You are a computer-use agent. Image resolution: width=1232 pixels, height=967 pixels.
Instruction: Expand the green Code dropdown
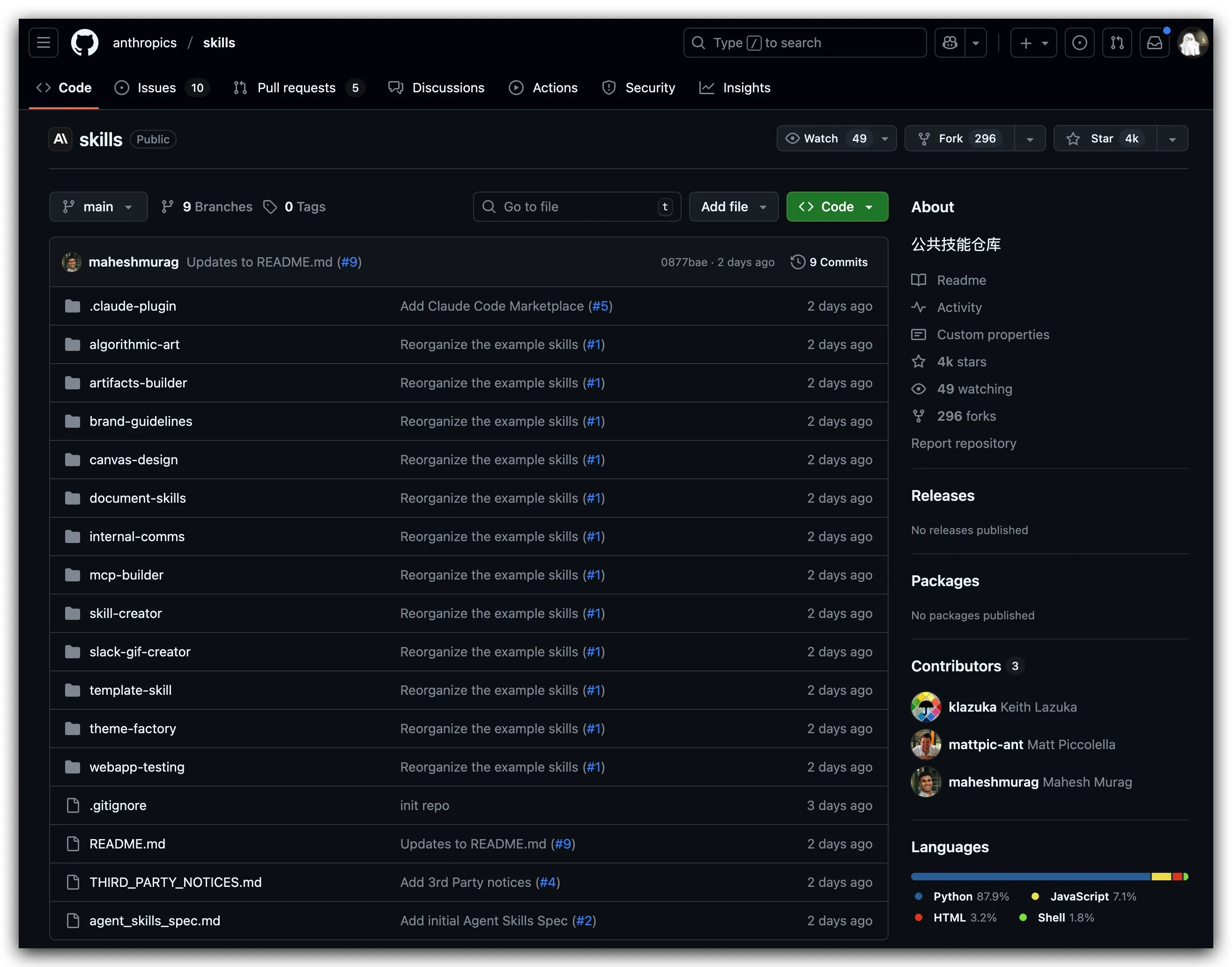click(837, 207)
